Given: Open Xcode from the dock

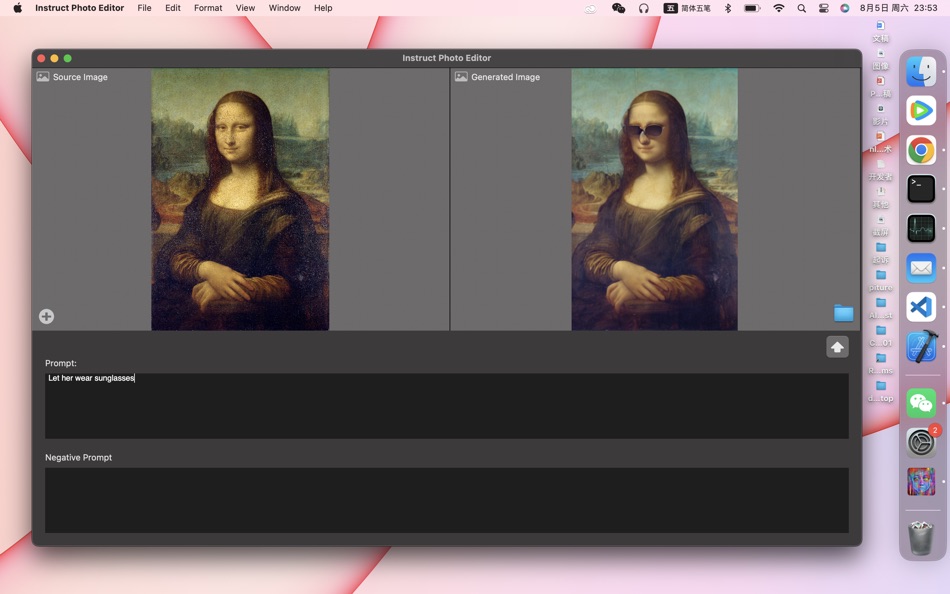Looking at the screenshot, I should tap(921, 347).
